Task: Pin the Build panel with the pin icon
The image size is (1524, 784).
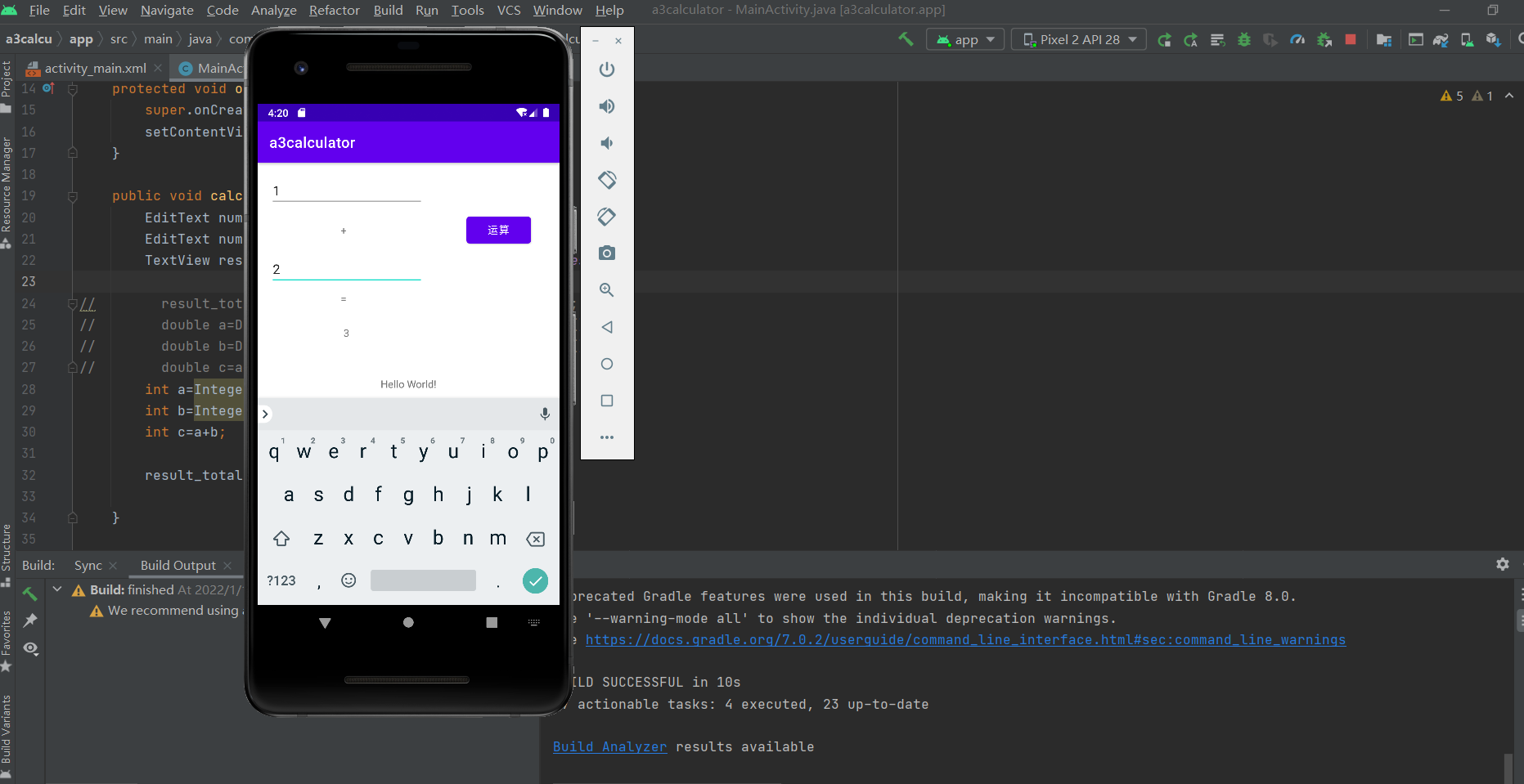Action: point(30,620)
